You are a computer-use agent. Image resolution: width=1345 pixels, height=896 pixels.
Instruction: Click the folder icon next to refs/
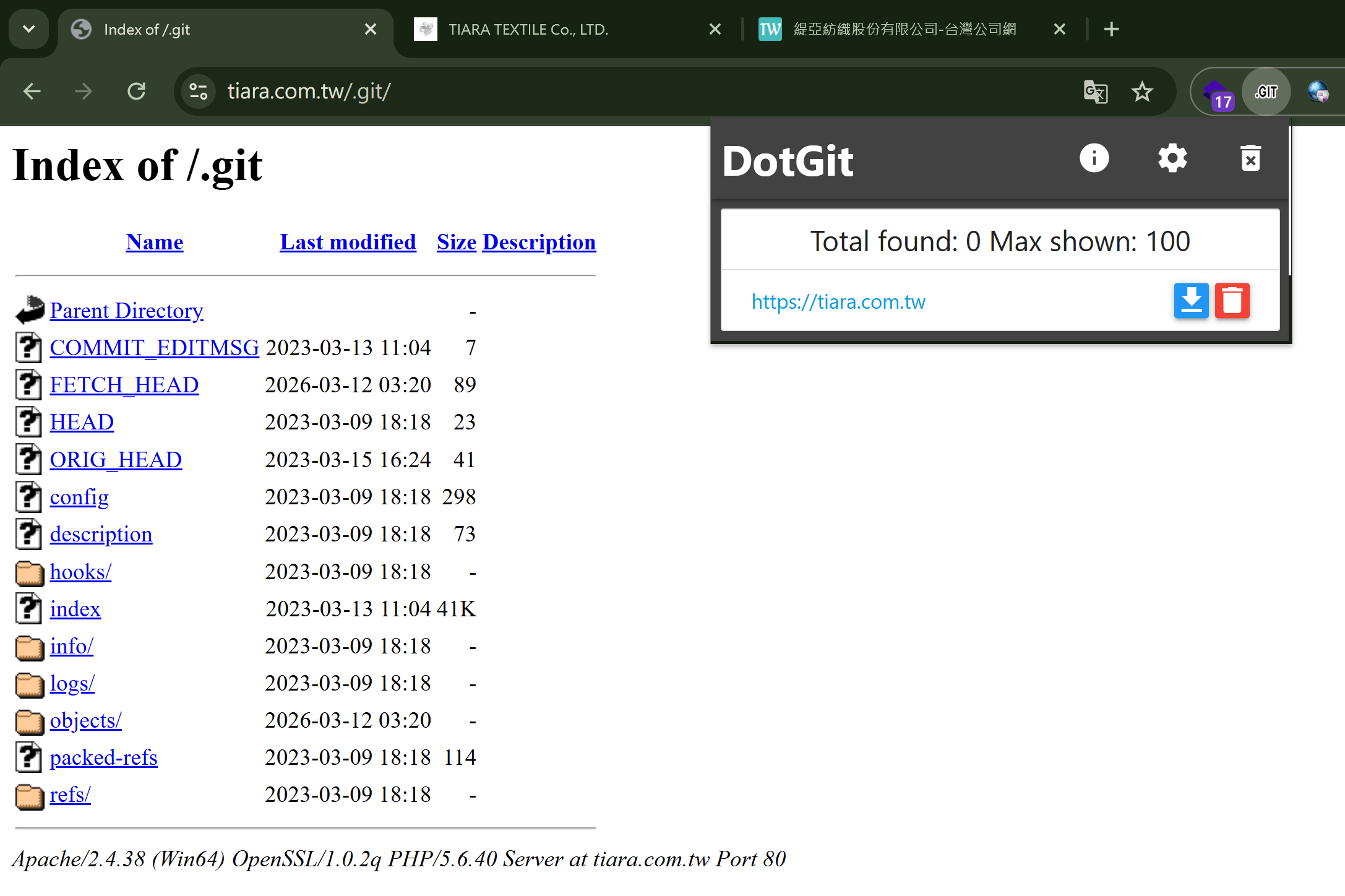pos(30,796)
